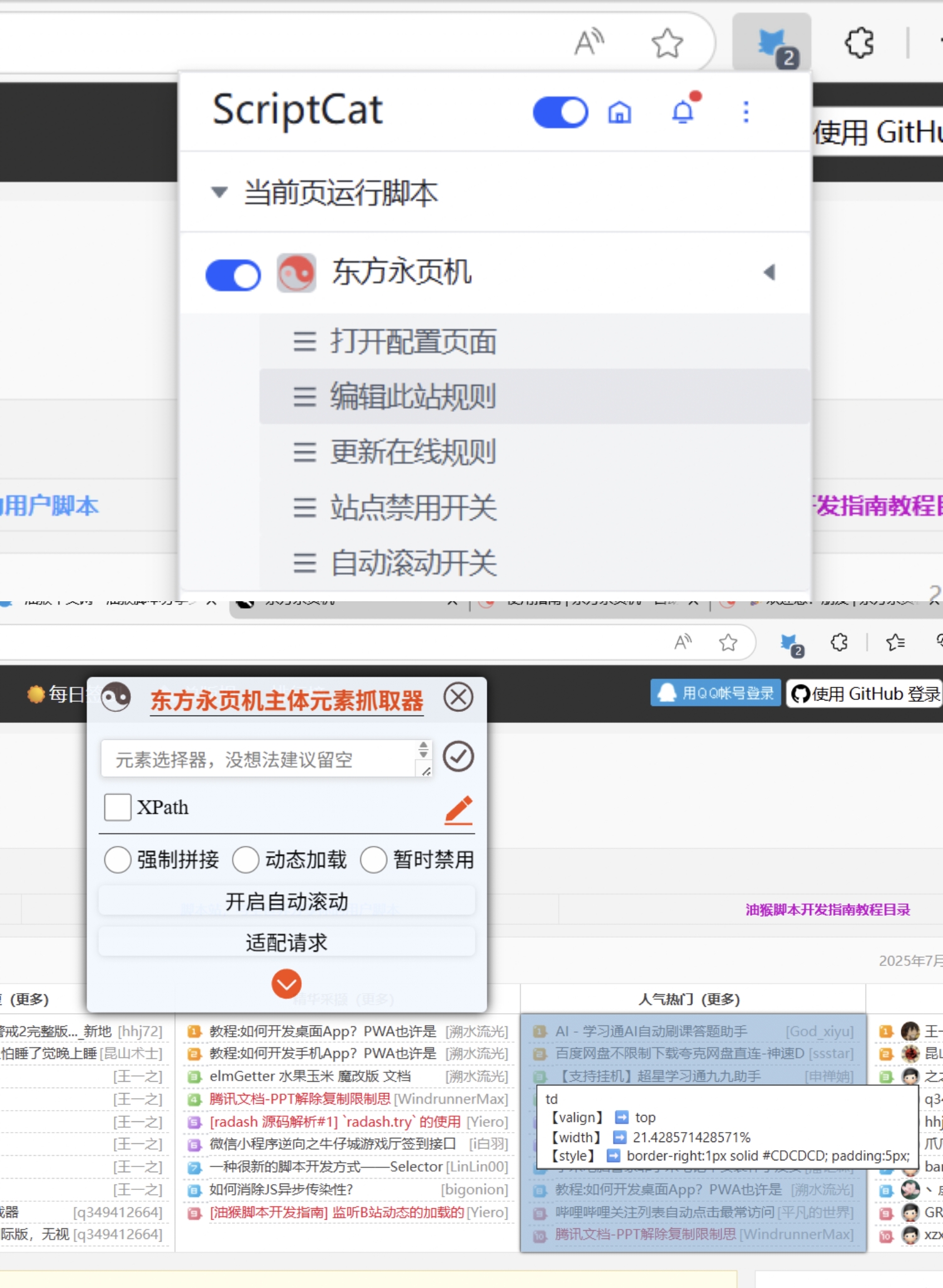Screen dimensions: 943x1288
Task: Choose 编辑此站规则 menu entry
Action: (x=413, y=397)
